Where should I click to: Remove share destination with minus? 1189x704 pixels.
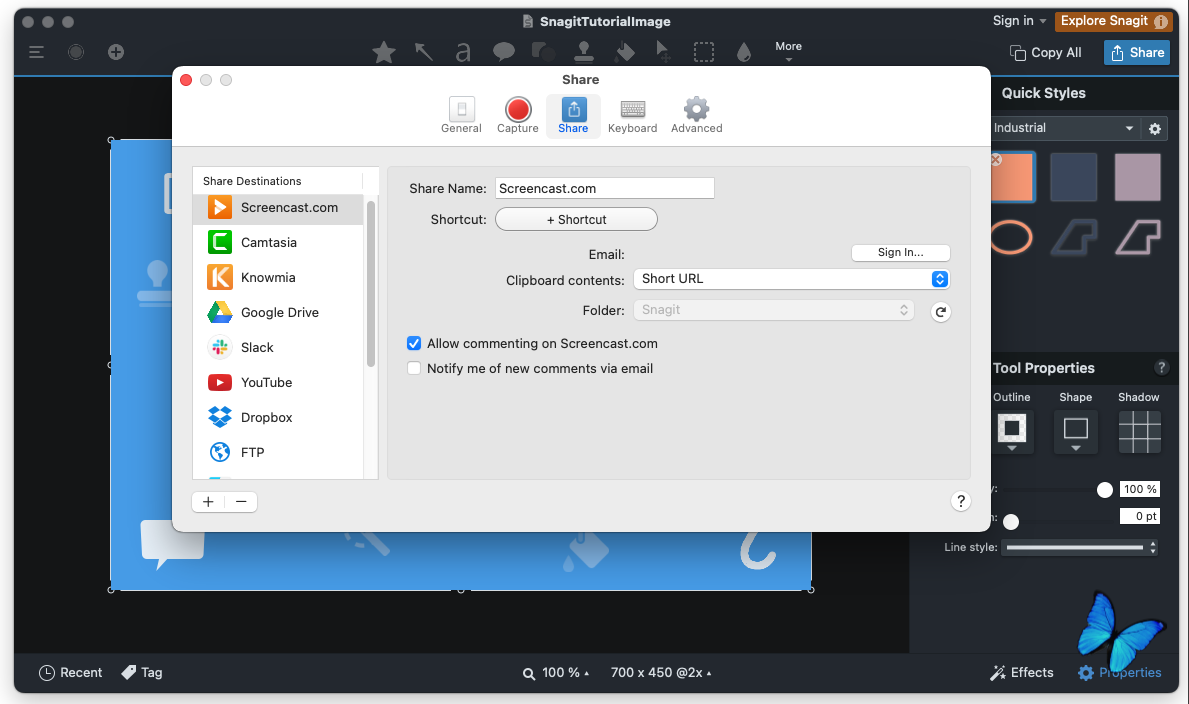[x=241, y=501]
